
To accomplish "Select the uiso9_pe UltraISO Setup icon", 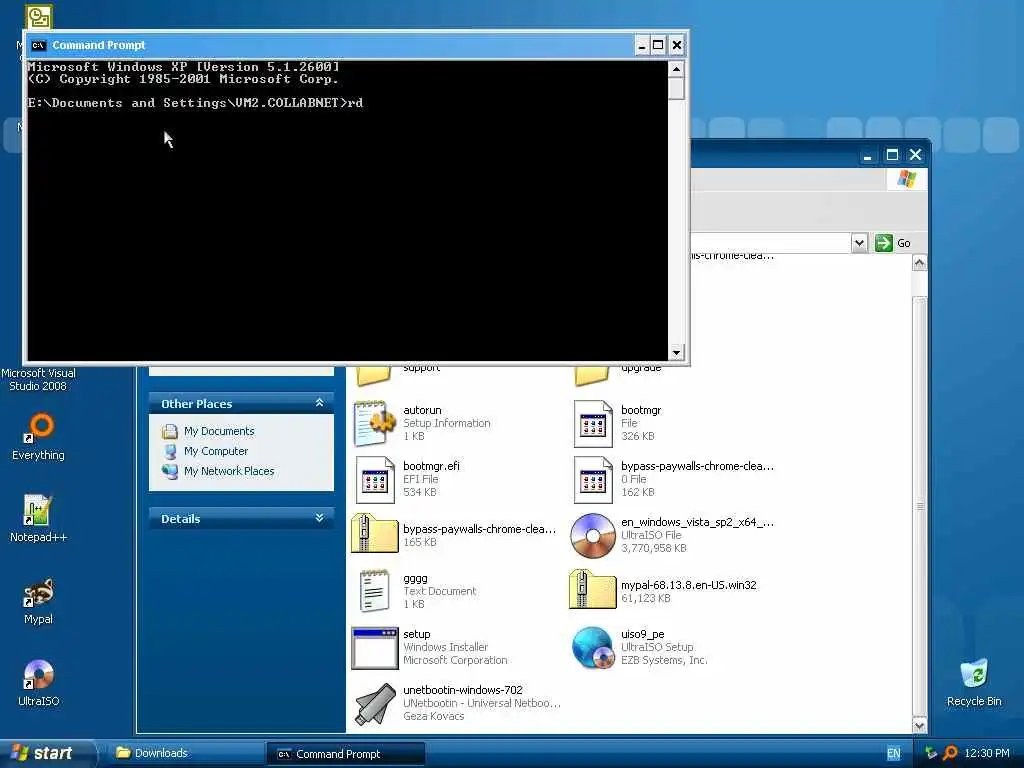I will [592, 648].
